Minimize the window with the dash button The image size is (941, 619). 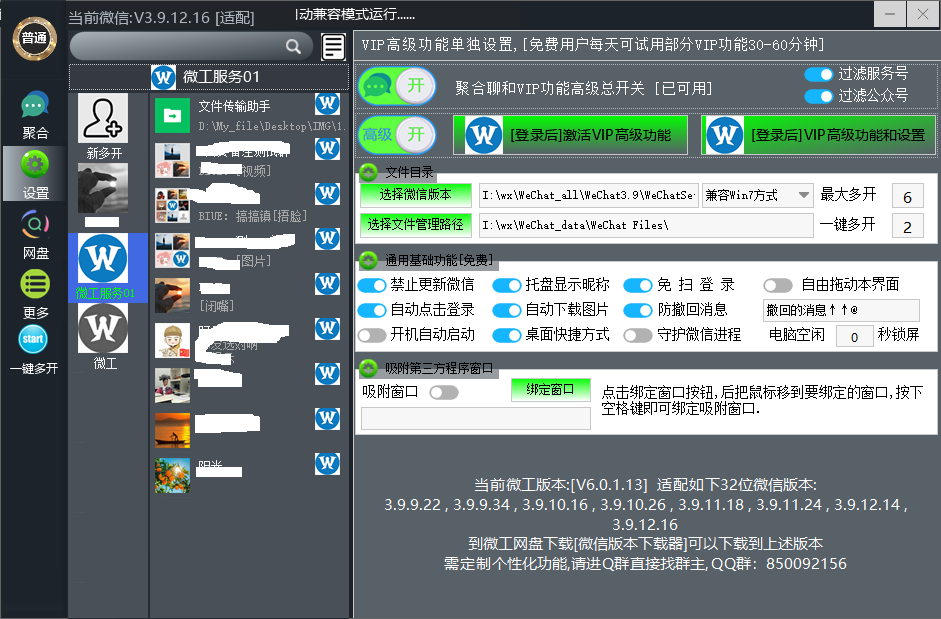tap(889, 14)
